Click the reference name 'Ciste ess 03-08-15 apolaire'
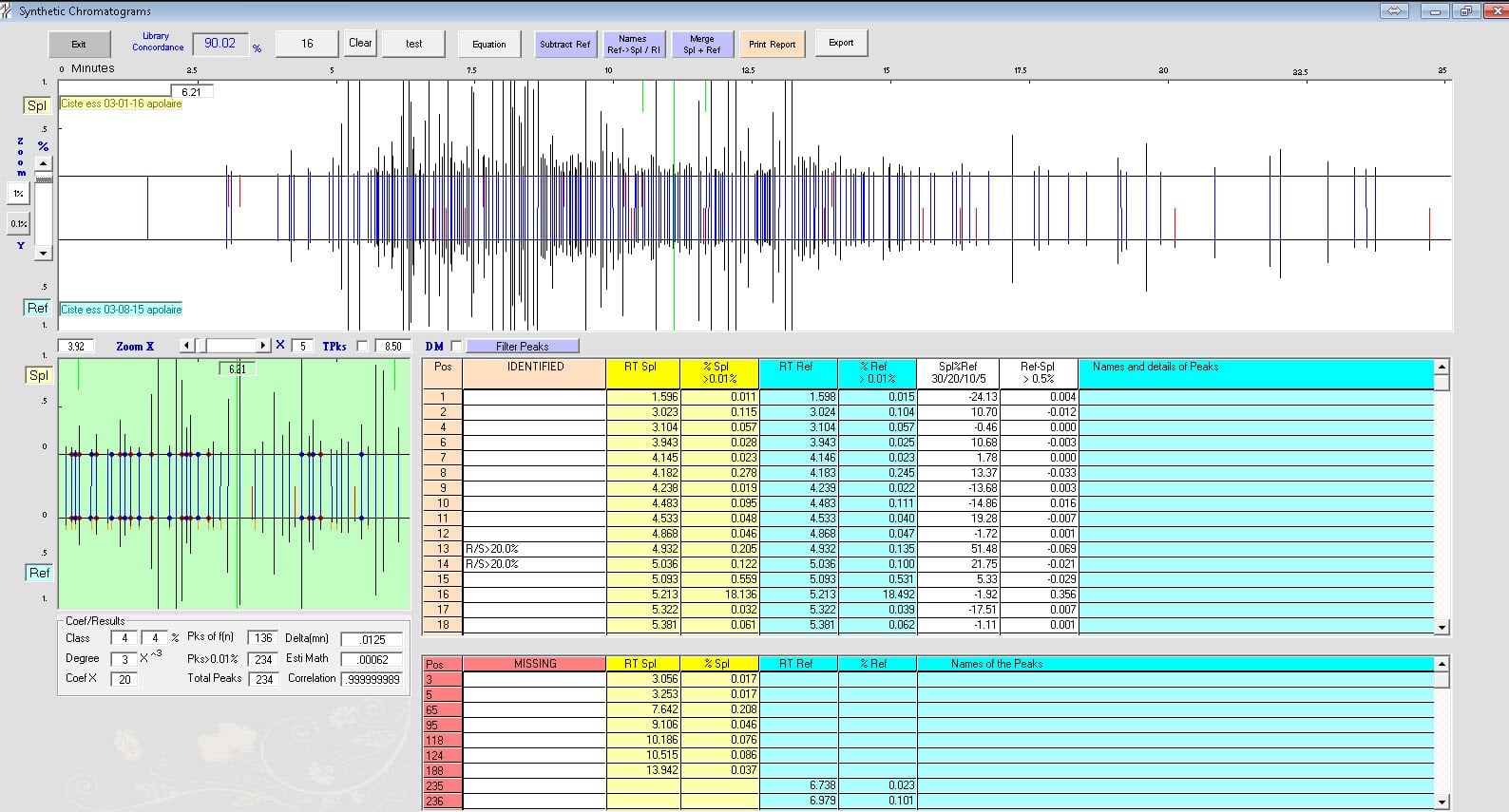The width and height of the screenshot is (1509, 812). [122, 309]
